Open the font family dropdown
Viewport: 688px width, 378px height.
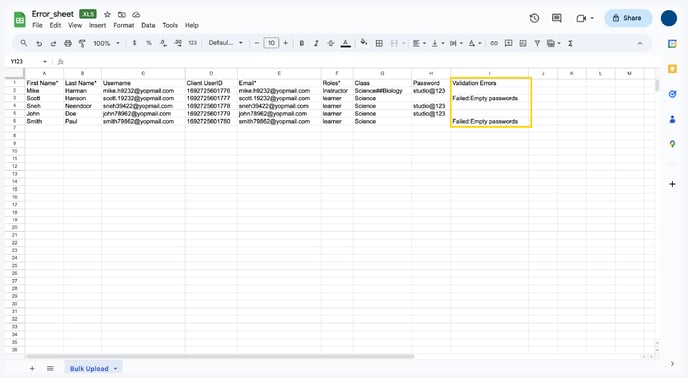[x=226, y=43]
